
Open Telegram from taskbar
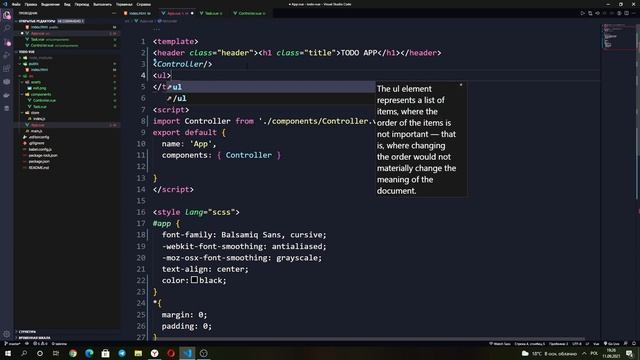[122, 353]
